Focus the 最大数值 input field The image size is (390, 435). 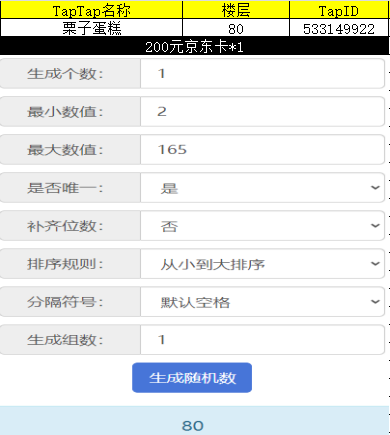coord(263,150)
